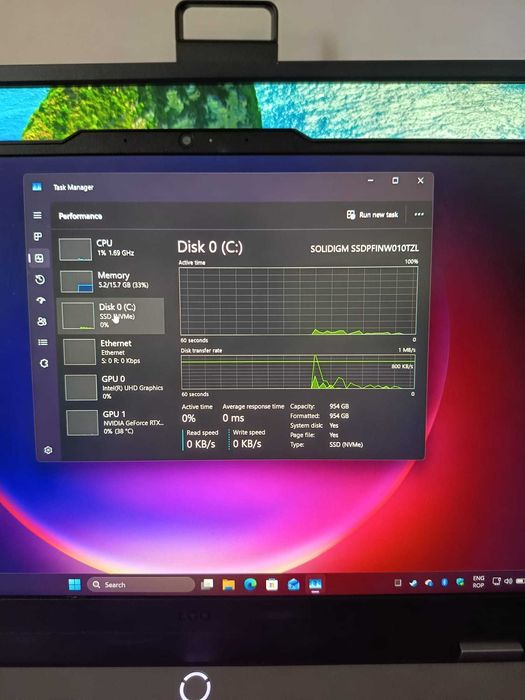Screen dimensions: 525x700
Task: Select the GPU 0 Intel UHD Graphics item
Action: coord(115,387)
